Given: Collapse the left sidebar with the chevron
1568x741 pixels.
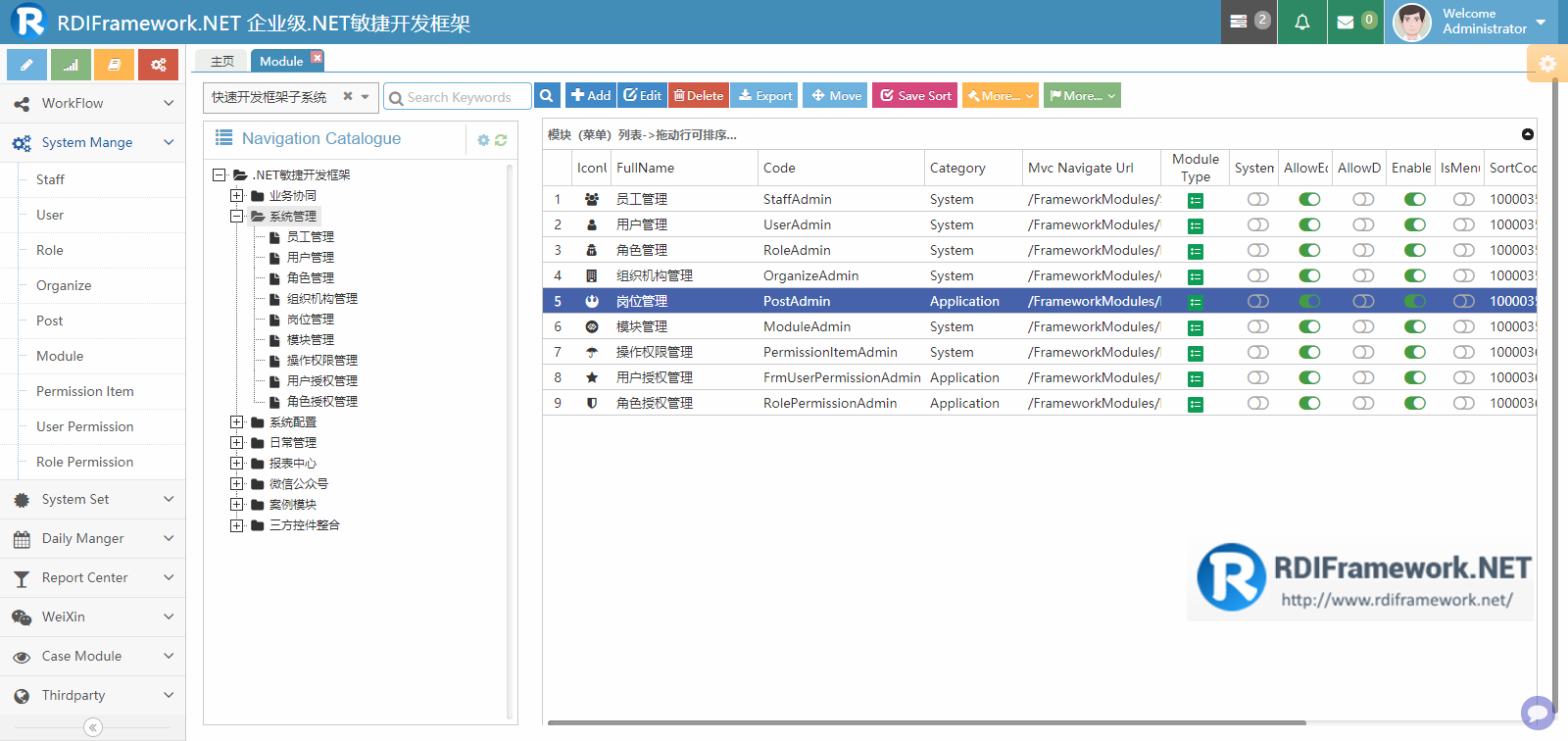Looking at the screenshot, I should [93, 727].
